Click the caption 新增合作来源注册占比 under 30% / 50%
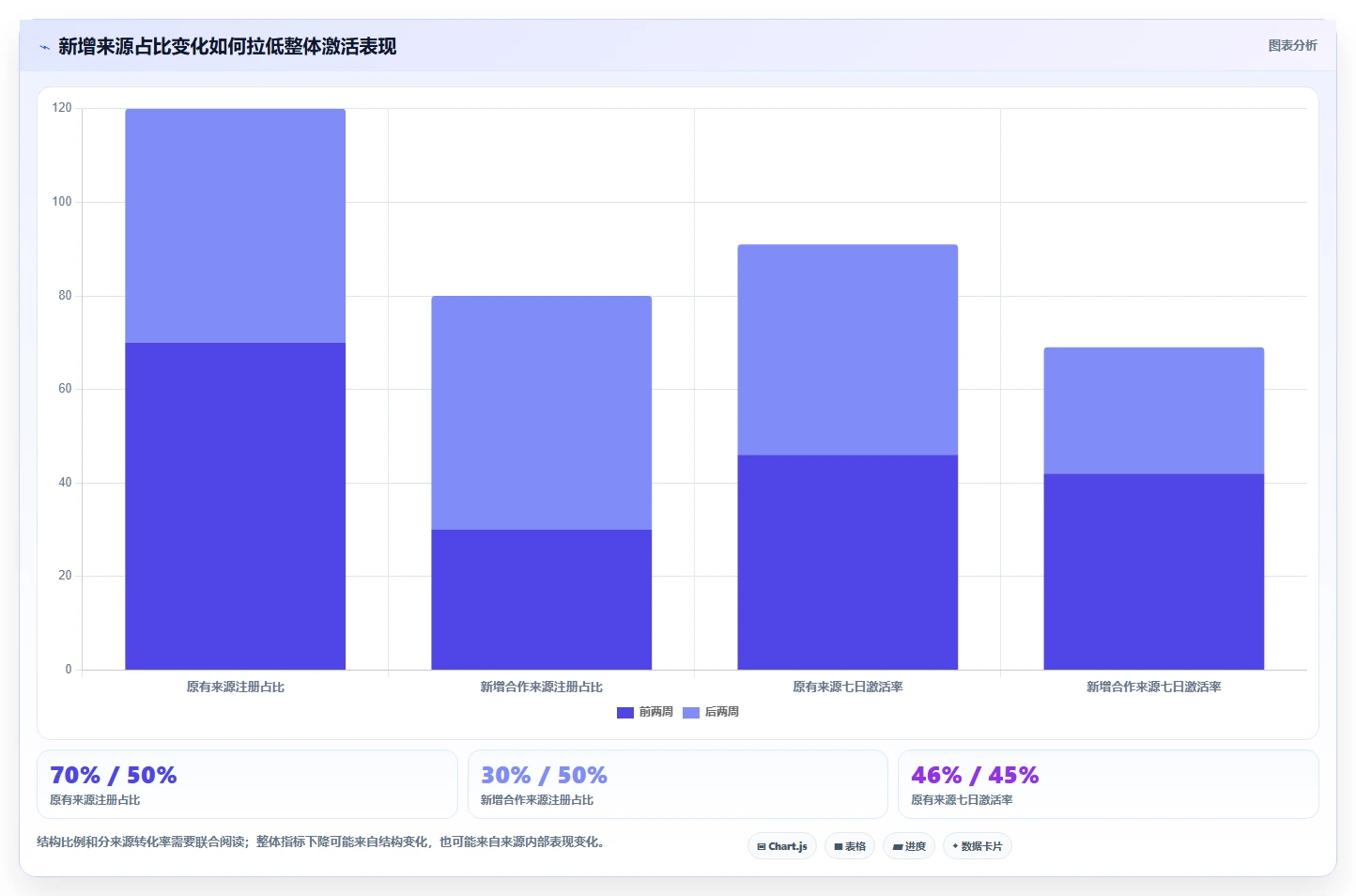The image size is (1356, 896). pos(537,800)
